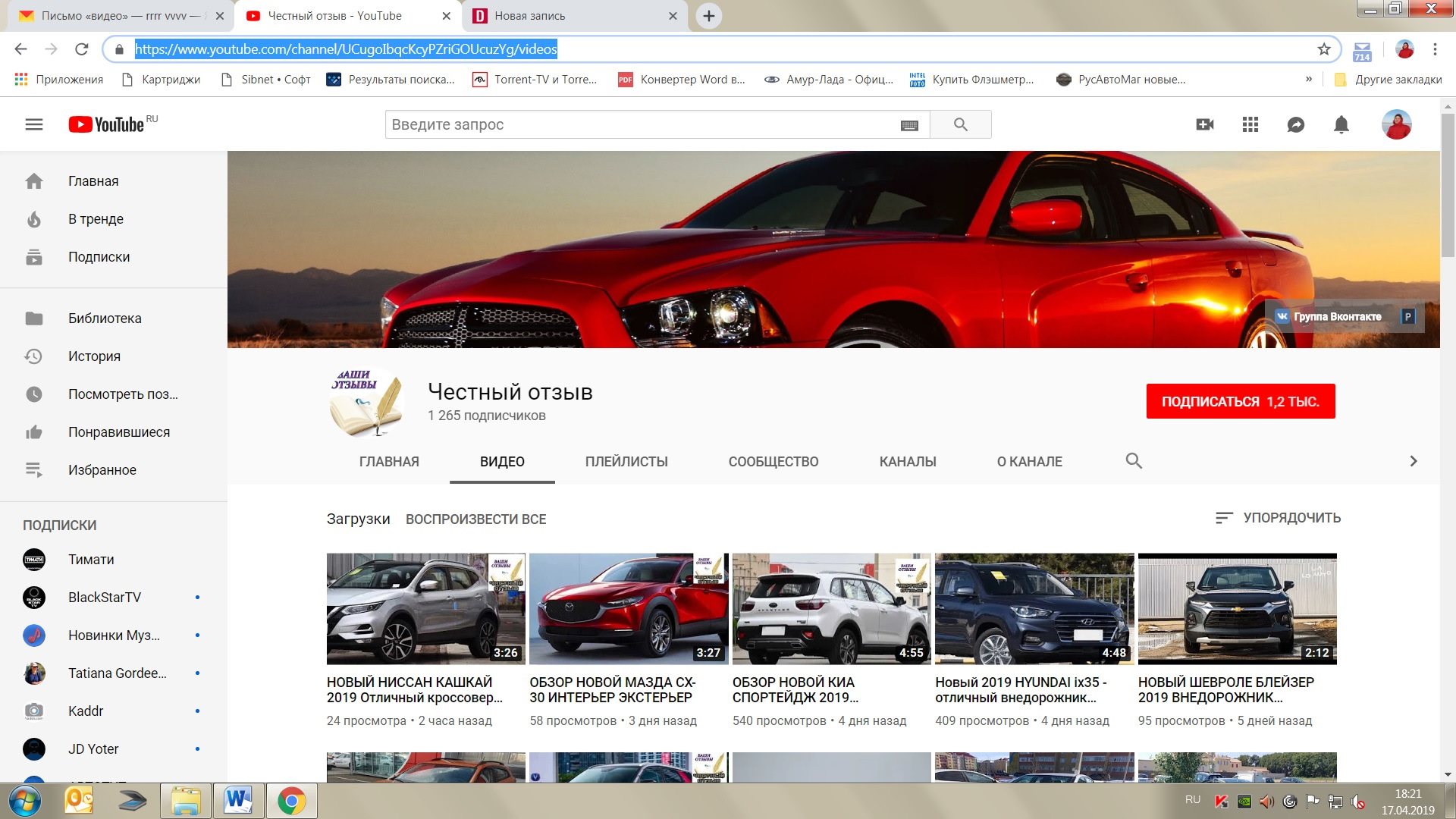Viewport: 1456px width, 819px height.
Task: Open История in the sidebar
Action: [x=114, y=356]
